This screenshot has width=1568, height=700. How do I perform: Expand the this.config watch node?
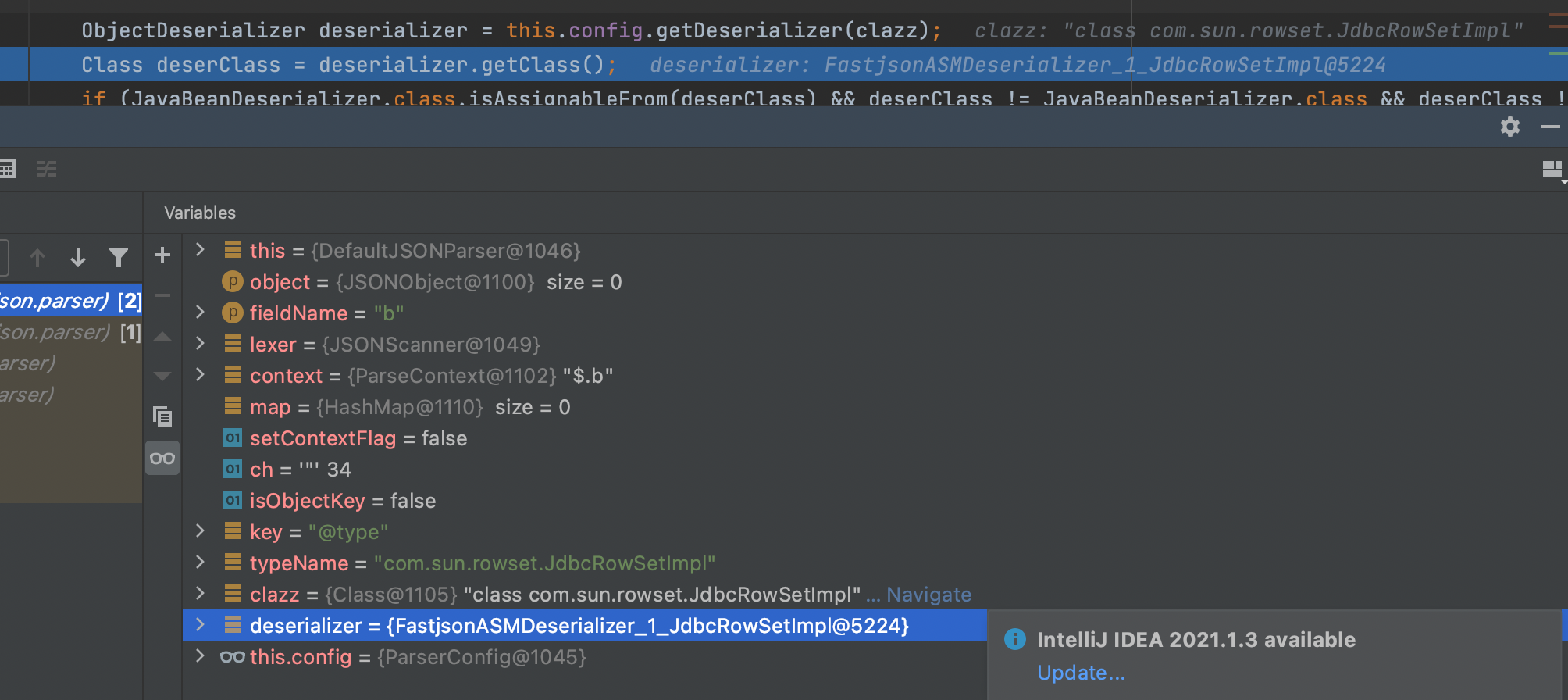pos(201,656)
